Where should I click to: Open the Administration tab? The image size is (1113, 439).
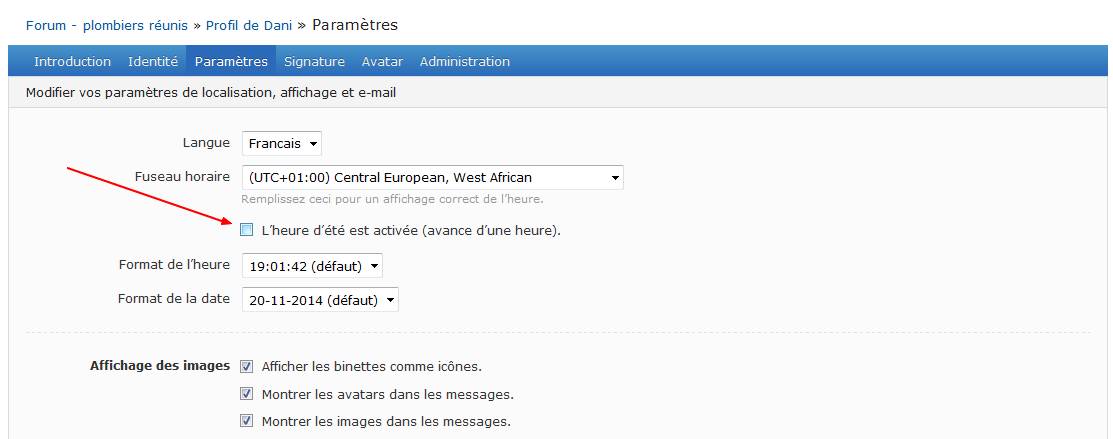pos(464,62)
